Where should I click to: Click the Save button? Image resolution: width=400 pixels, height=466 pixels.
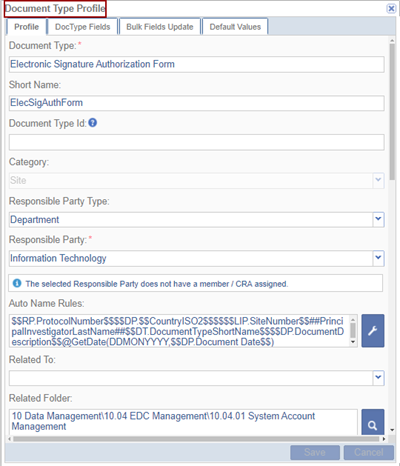315,452
